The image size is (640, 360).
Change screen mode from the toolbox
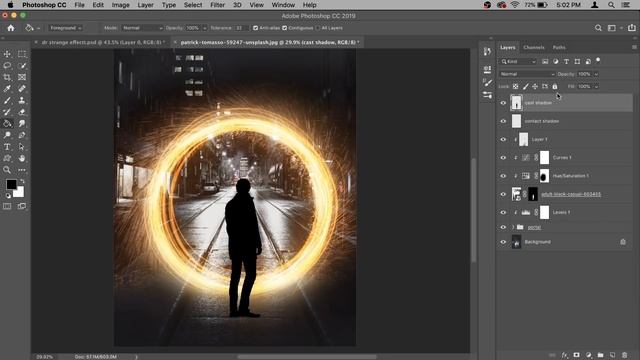[22, 207]
